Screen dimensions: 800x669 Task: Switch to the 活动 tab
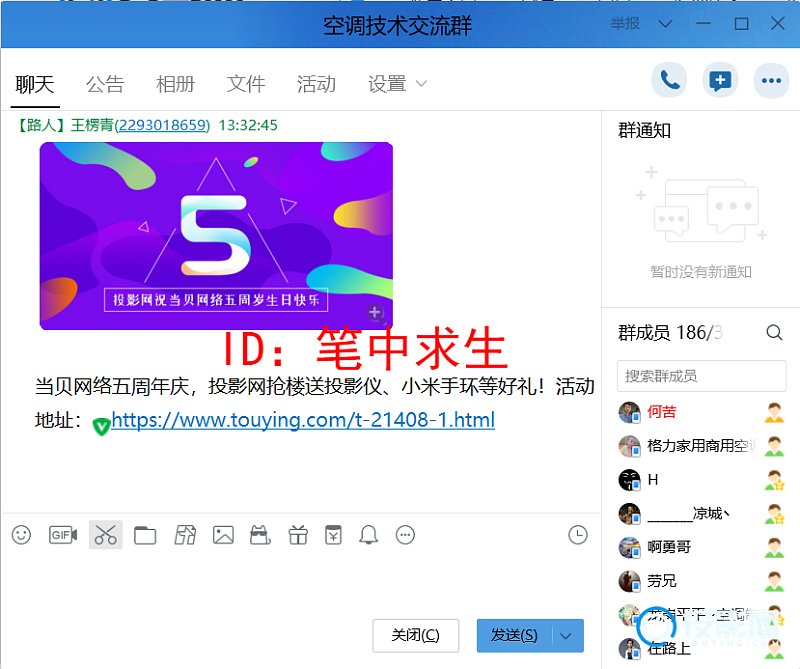pos(316,84)
